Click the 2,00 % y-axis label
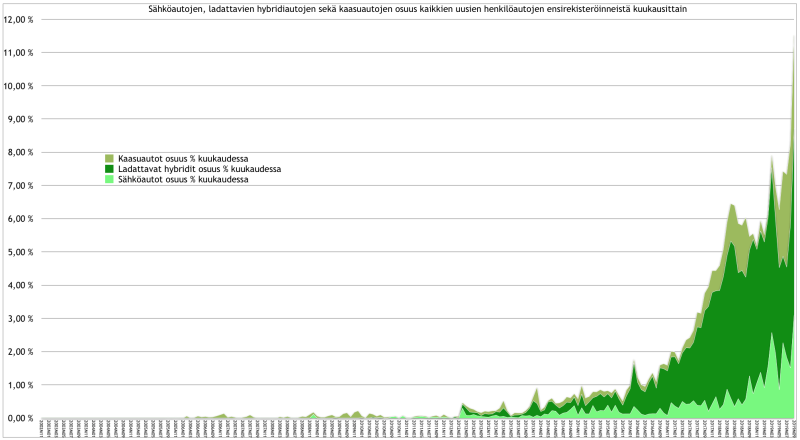 [x=21, y=352]
